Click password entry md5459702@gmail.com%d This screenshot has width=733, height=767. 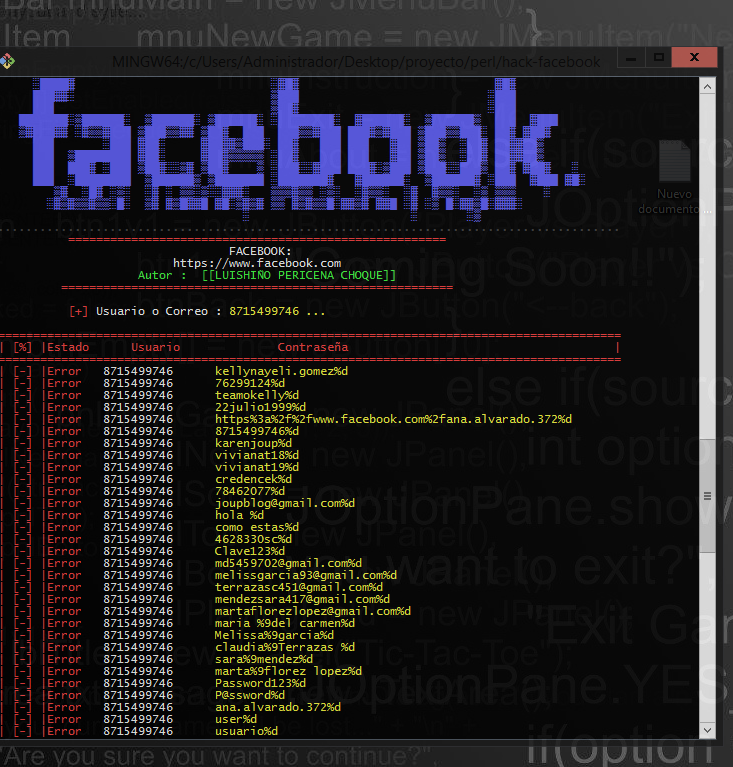click(x=289, y=563)
